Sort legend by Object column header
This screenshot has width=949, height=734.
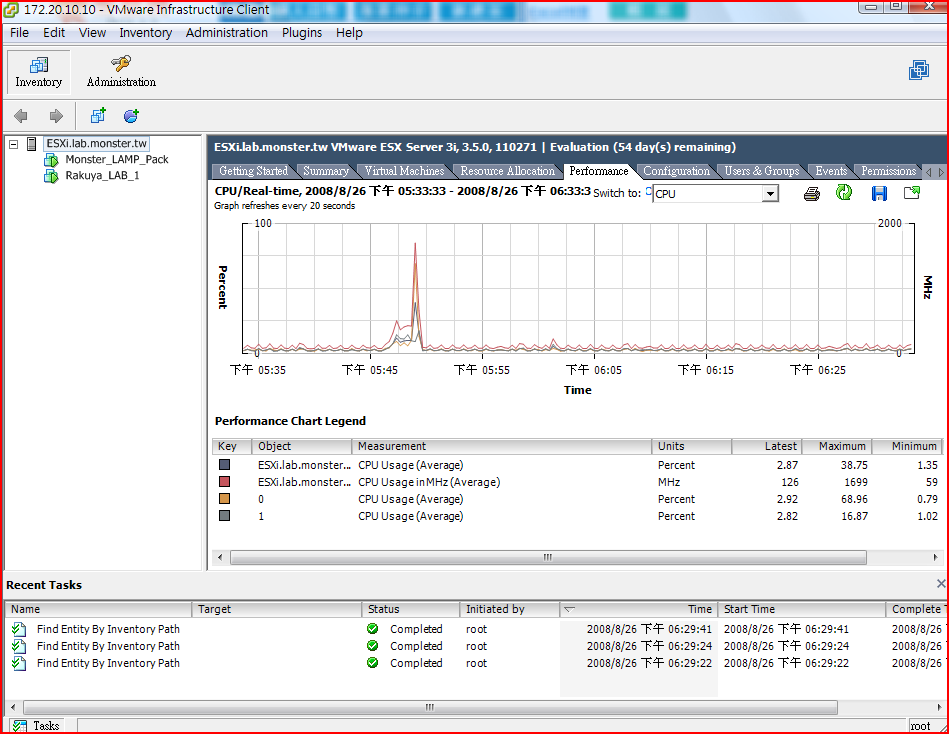(x=301, y=447)
